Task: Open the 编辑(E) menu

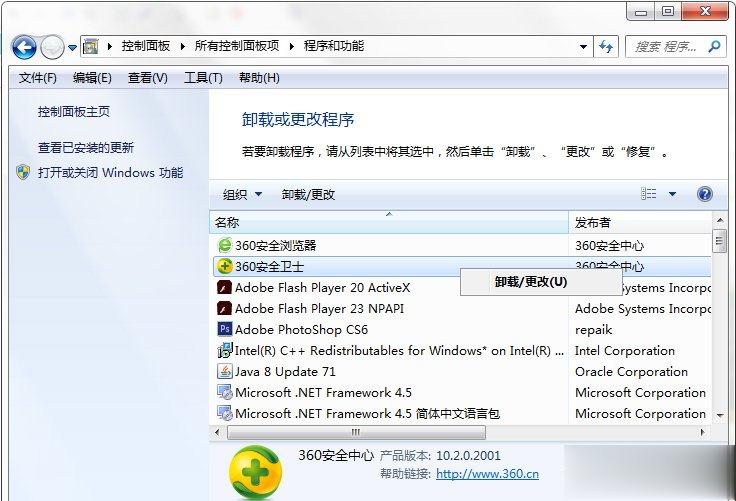Action: click(92, 77)
